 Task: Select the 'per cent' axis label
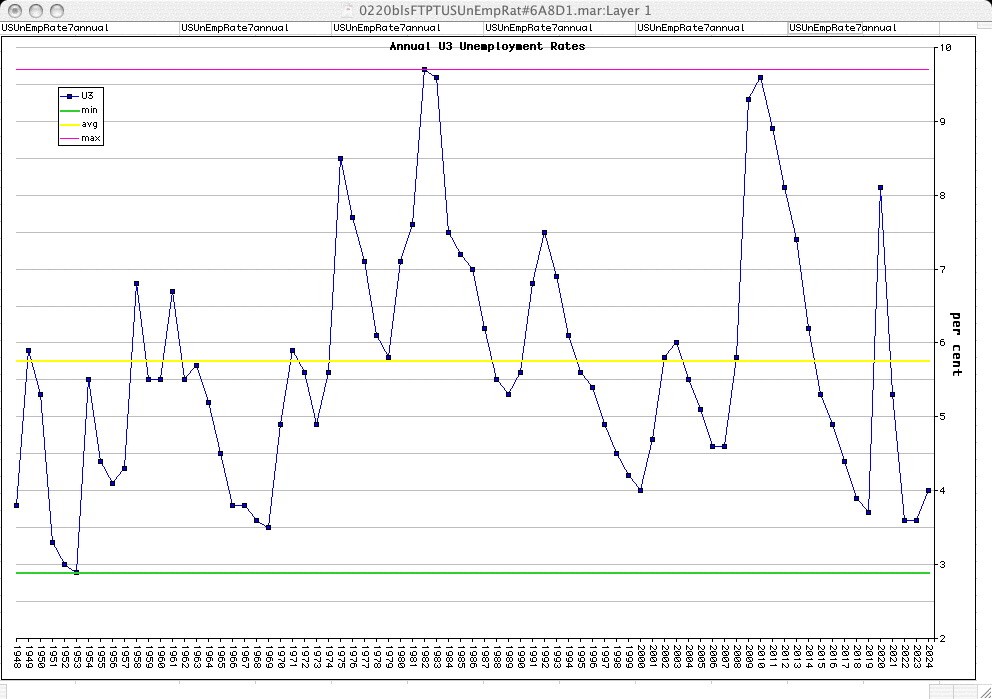click(956, 344)
